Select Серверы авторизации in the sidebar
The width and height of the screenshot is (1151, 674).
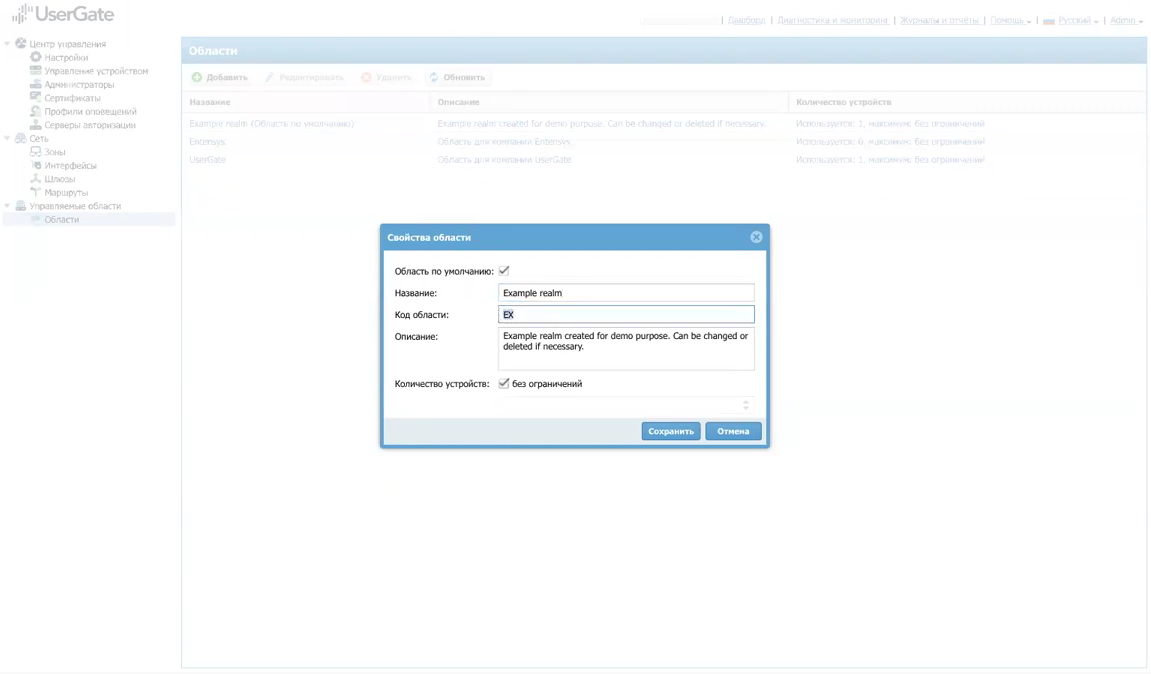90,125
